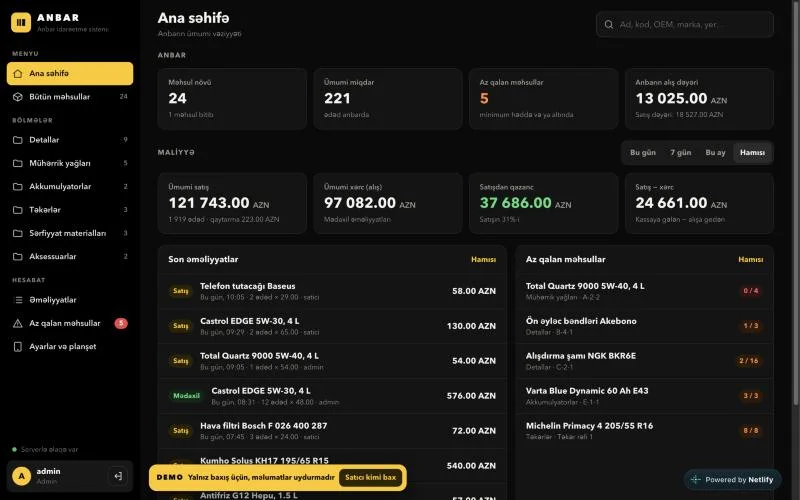Click the Az qalan məhsullar 5 card
Viewport: 800px width, 500px height.
(x=543, y=99)
